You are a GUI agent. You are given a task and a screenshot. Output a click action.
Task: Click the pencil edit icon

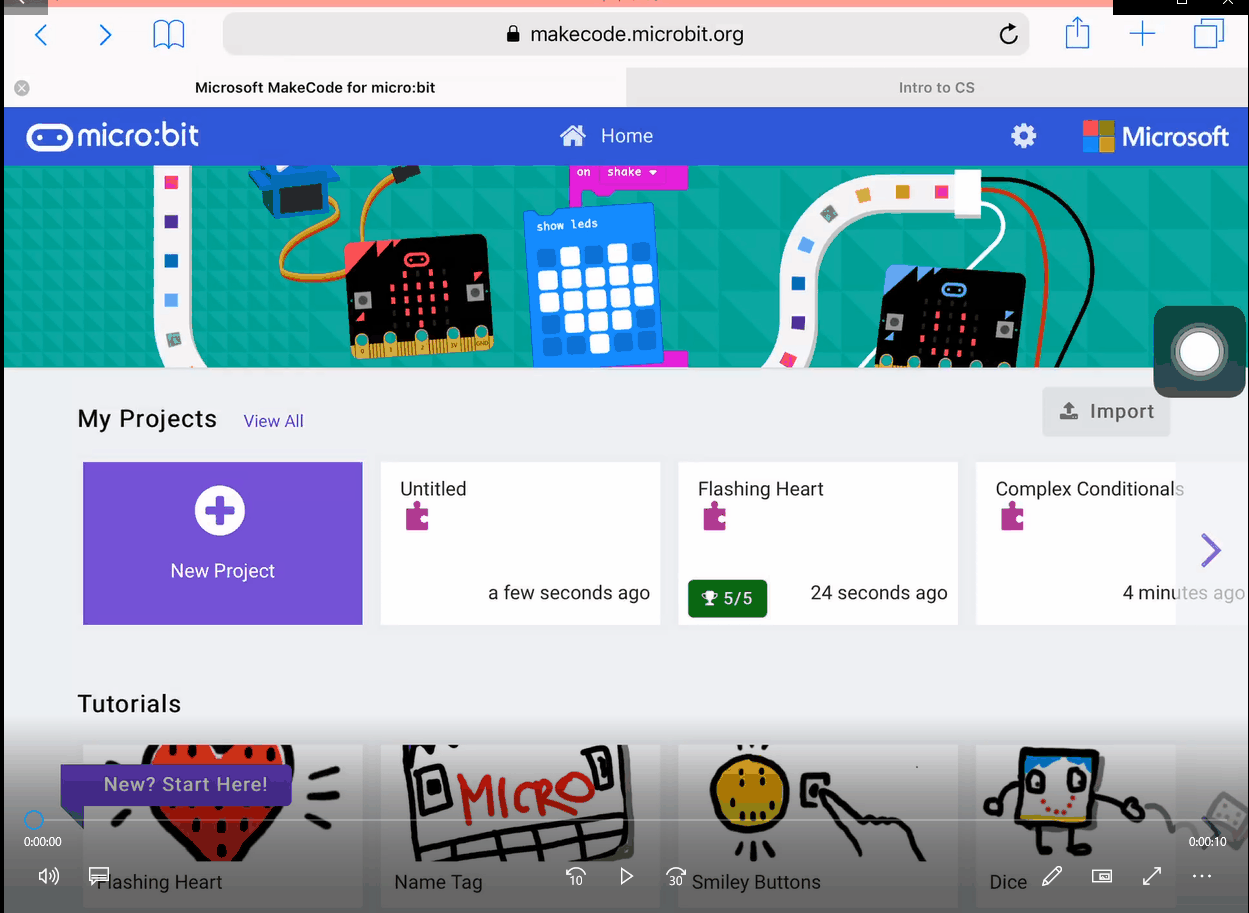click(1051, 876)
